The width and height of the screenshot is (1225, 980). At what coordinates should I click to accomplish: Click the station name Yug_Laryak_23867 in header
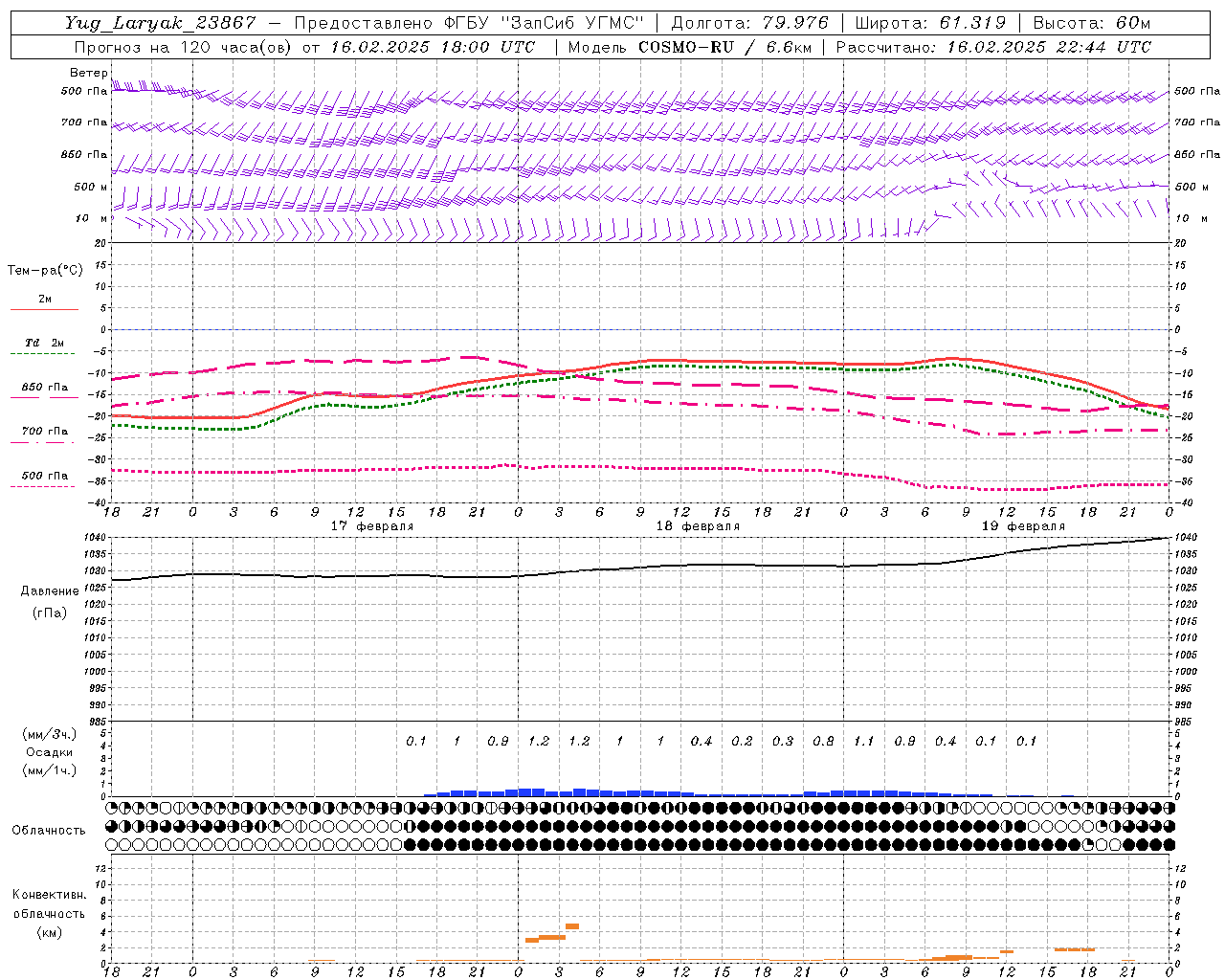click(161, 23)
